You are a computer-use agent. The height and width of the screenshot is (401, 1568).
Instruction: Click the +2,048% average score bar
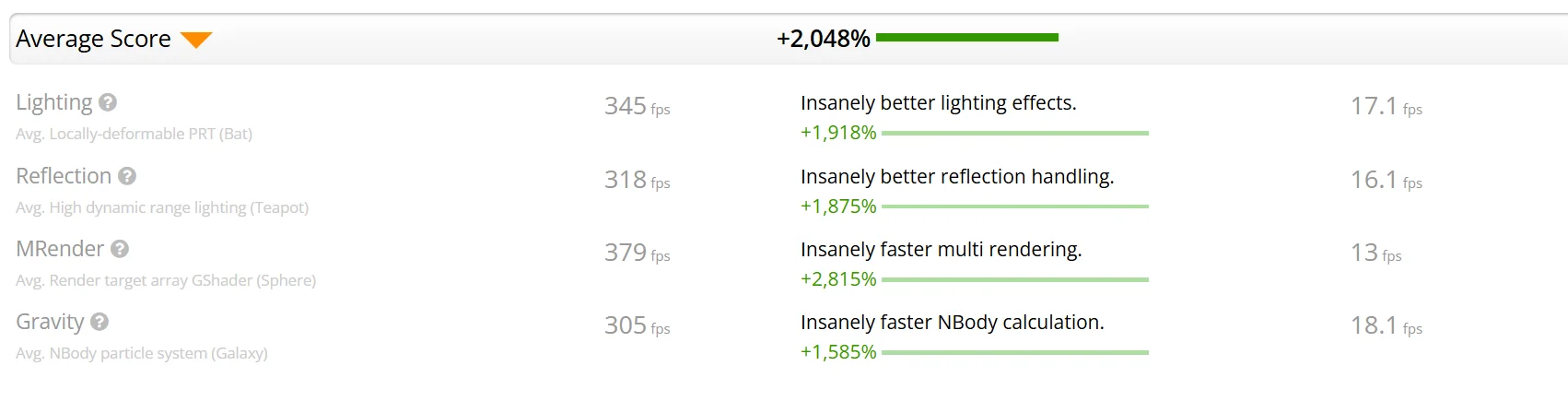(966, 38)
